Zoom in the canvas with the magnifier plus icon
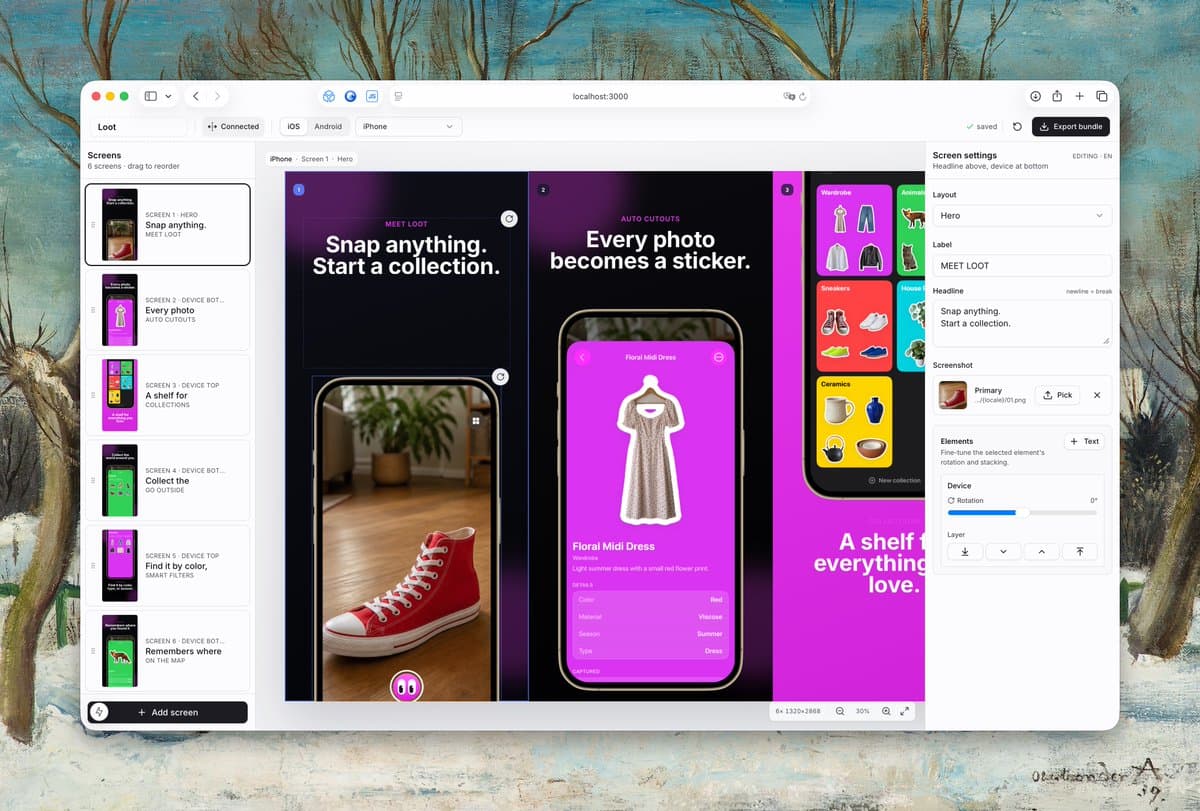This screenshot has height=811, width=1200. [886, 711]
